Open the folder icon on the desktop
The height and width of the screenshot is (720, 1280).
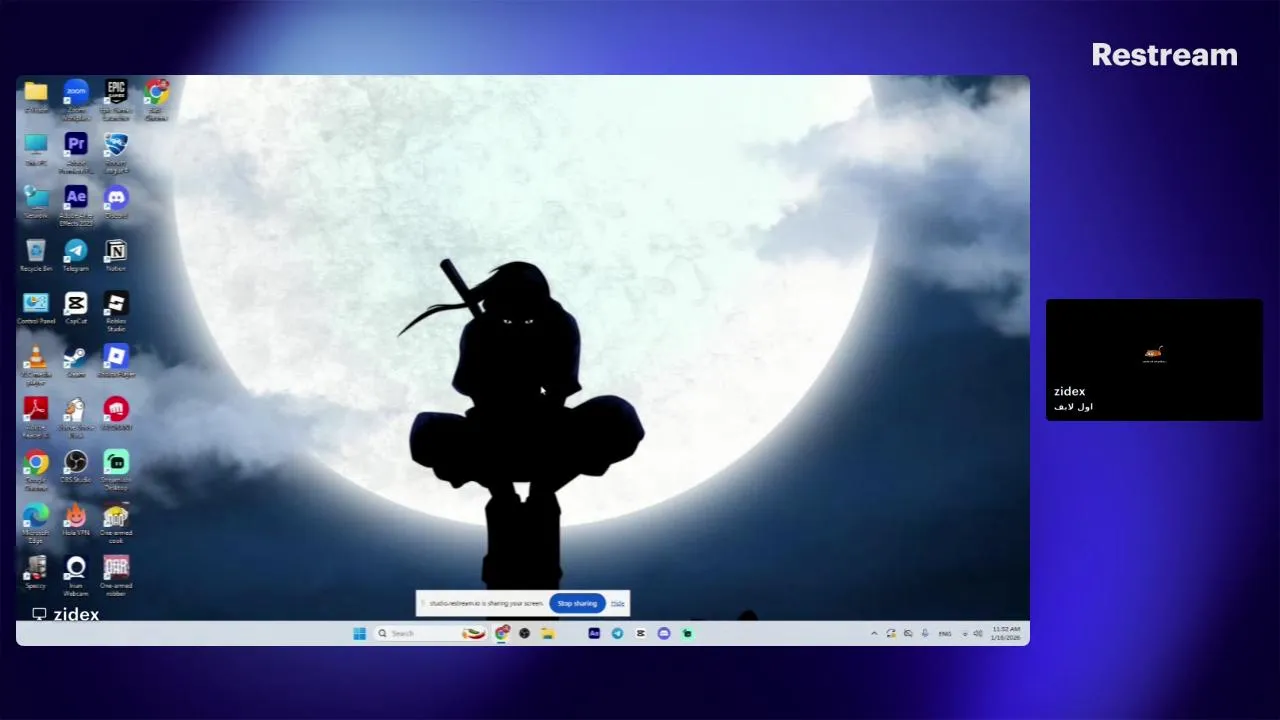pos(36,97)
